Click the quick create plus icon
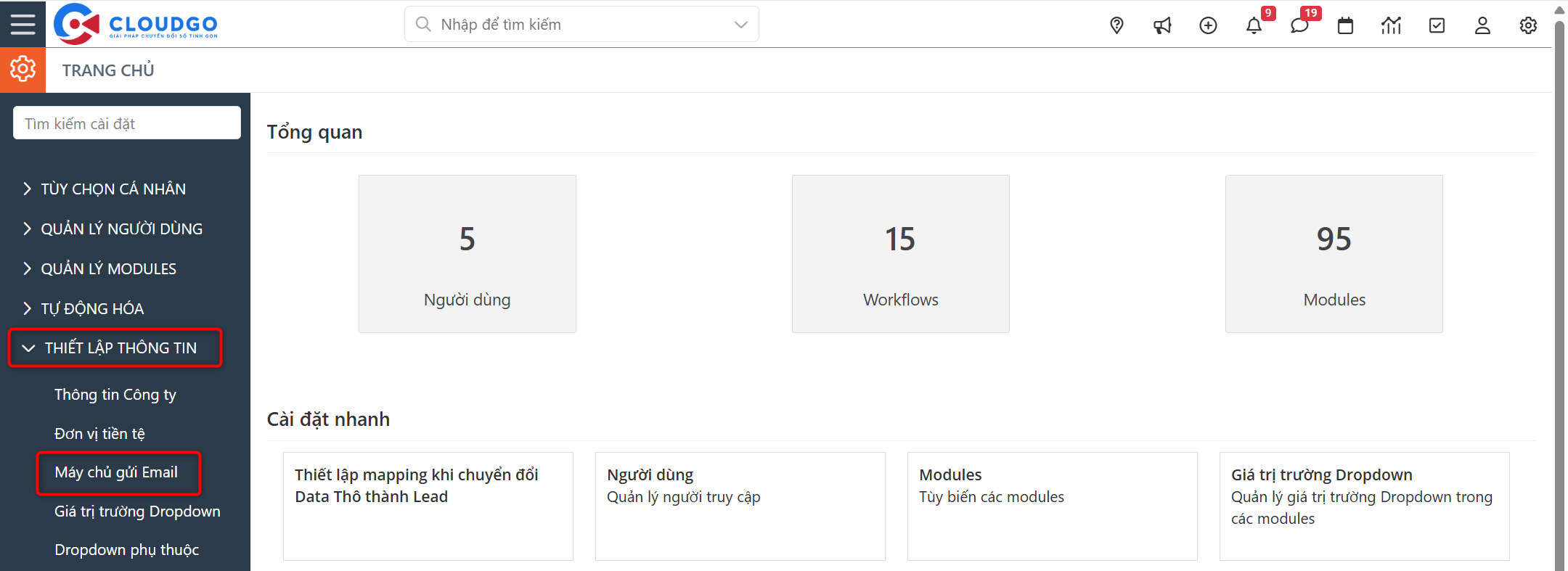This screenshot has width=1568, height=571. tap(1208, 25)
